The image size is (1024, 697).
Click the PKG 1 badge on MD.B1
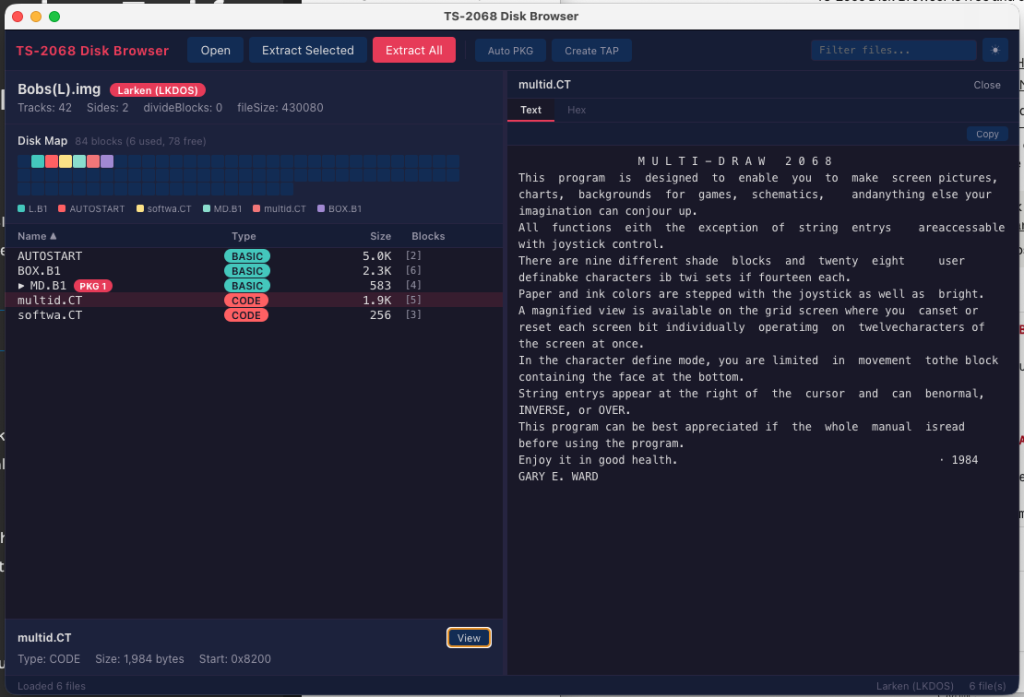[92, 286]
